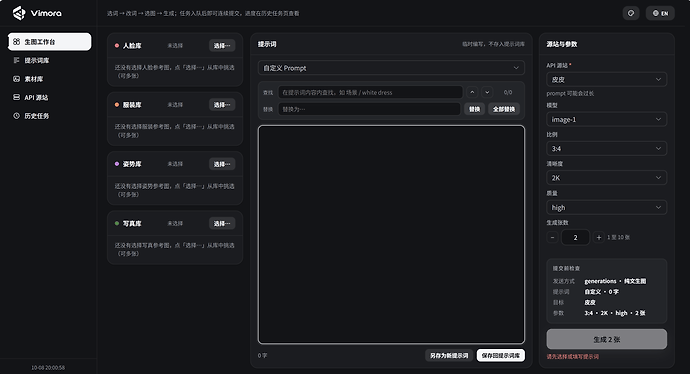Image resolution: width=690 pixels, height=374 pixels.
Task: Click the sidebar timestamp at bottom left
Action: [x=48, y=367]
